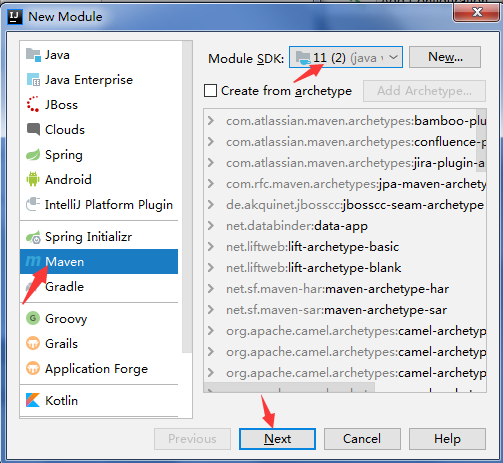This screenshot has height=463, width=503.
Task: Click the Java module type icon
Action: pos(33,55)
